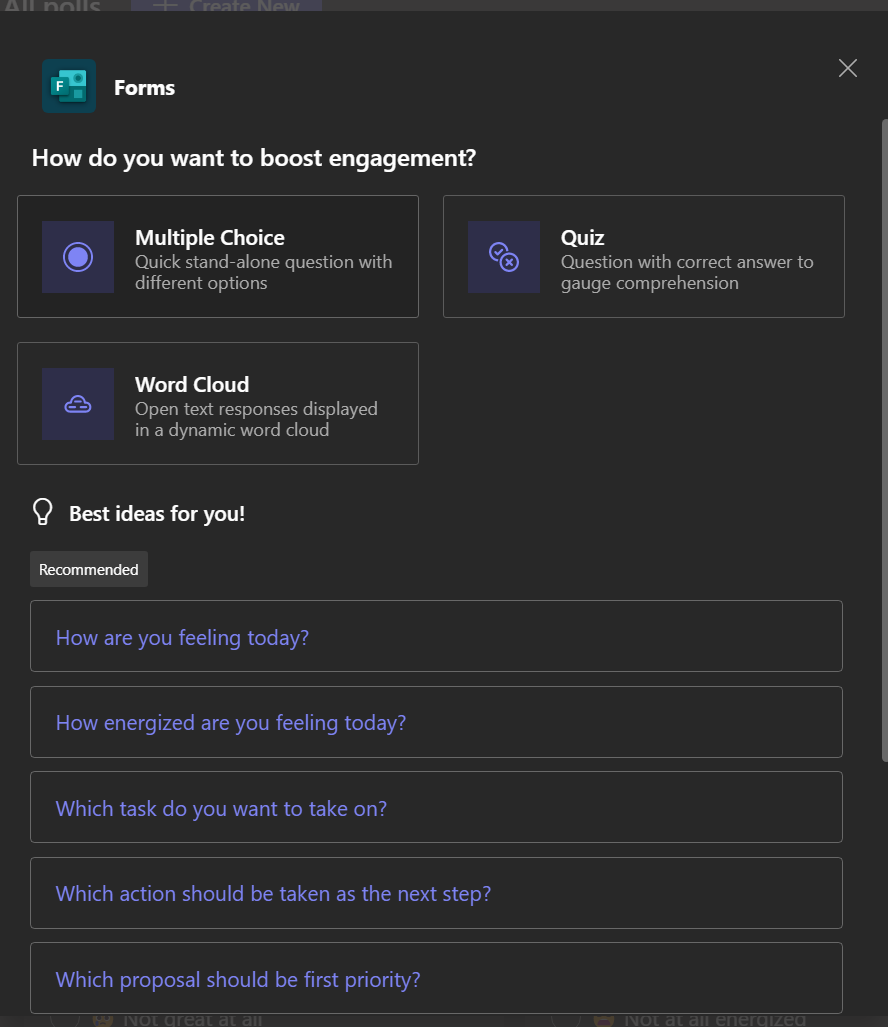Click the Word Cloud icon
This screenshot has width=888, height=1027.
coord(77,403)
